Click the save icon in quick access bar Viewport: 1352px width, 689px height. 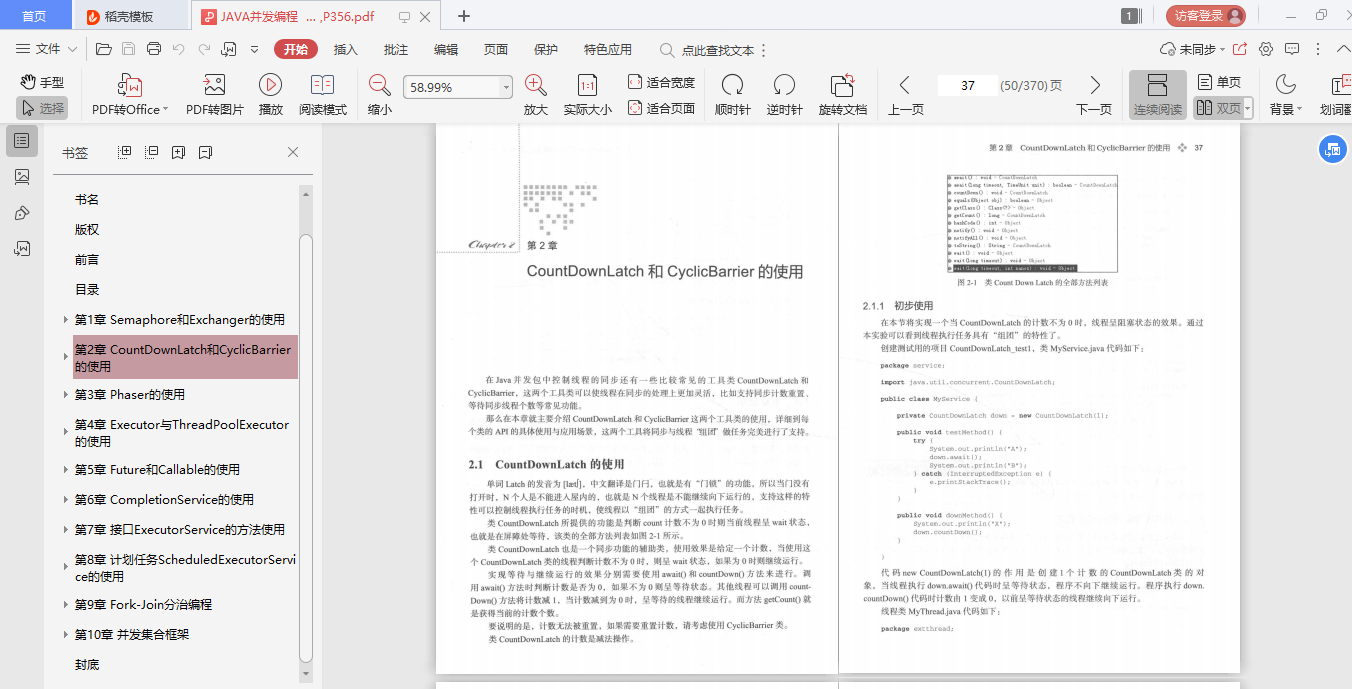[129, 49]
